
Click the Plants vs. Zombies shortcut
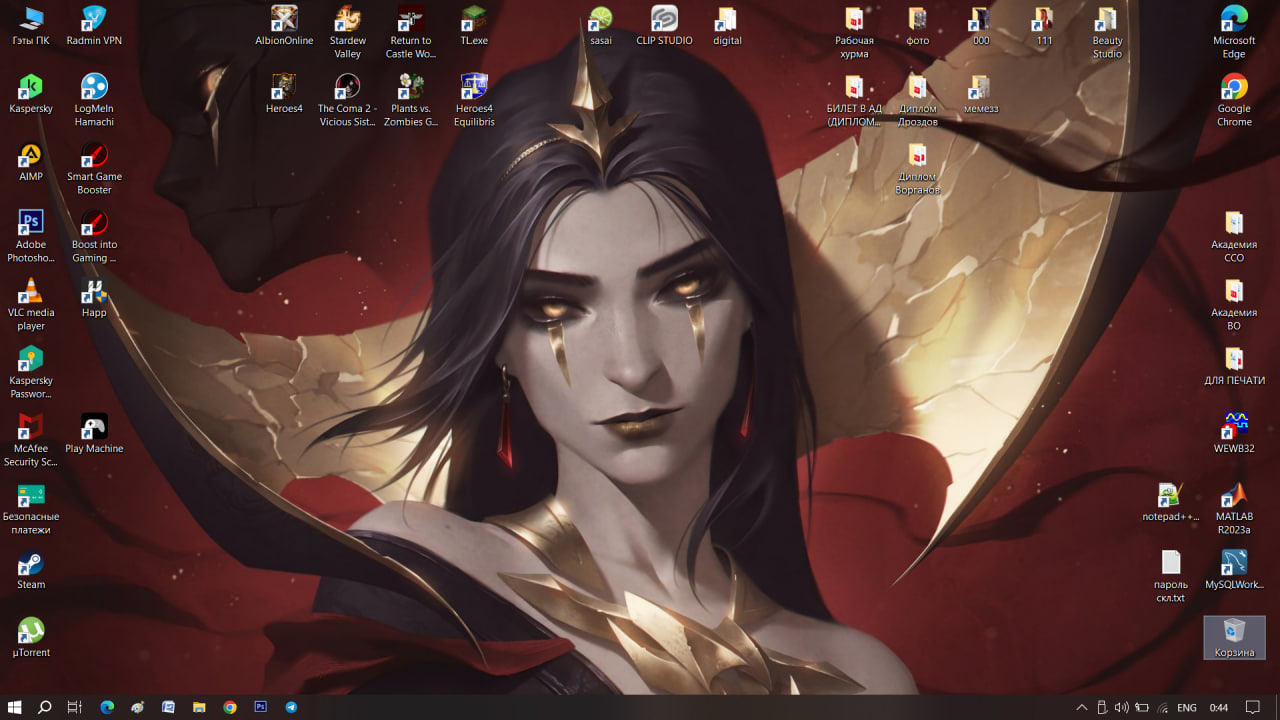(410, 89)
